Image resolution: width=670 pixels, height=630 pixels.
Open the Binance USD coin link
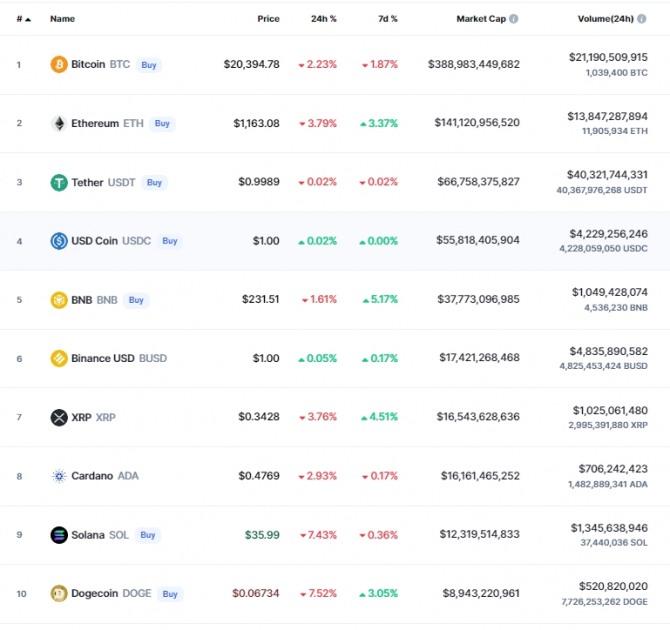point(102,358)
